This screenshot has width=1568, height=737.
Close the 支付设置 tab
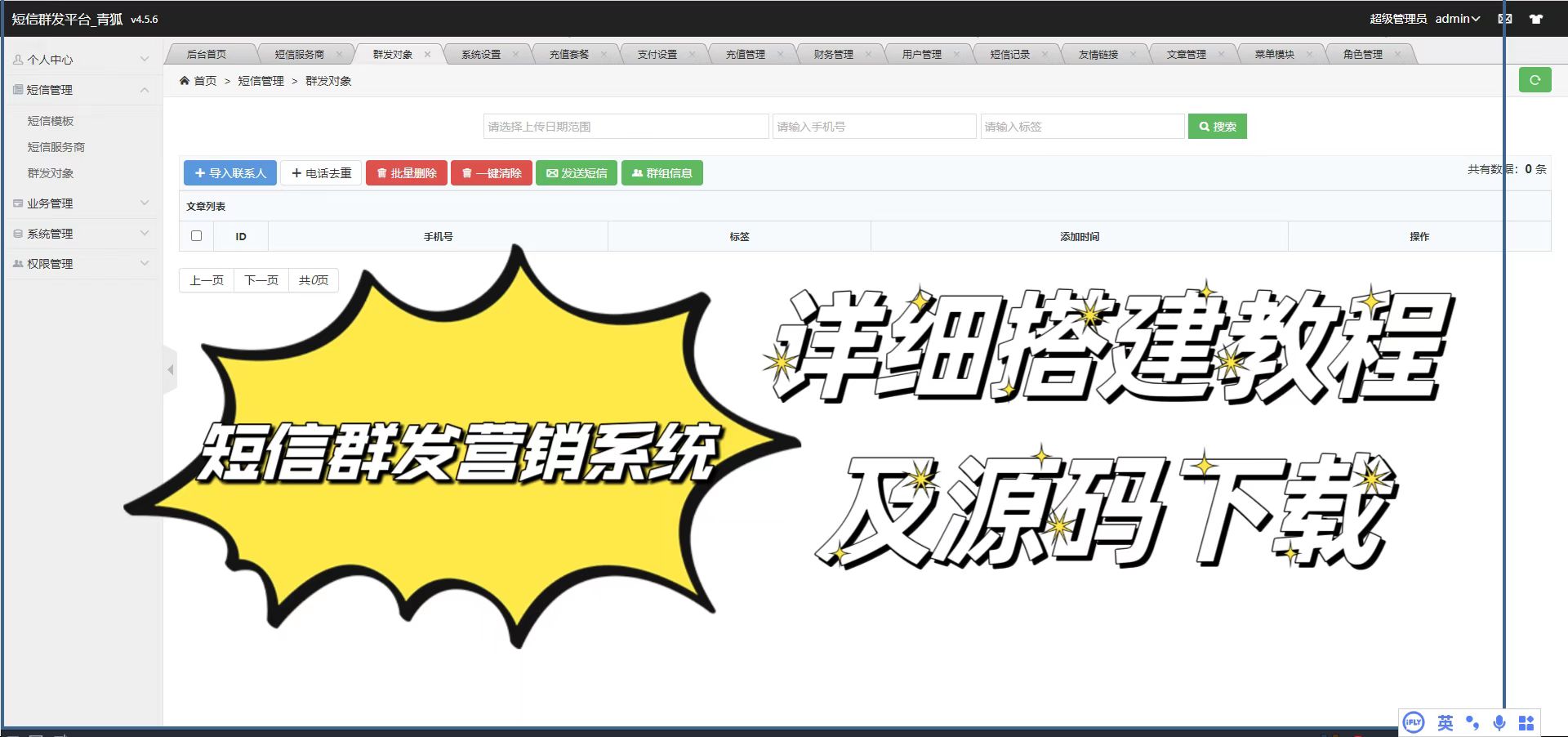click(692, 54)
